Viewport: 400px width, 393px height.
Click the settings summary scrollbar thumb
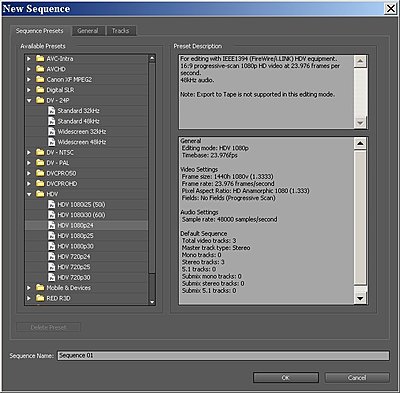point(360,218)
